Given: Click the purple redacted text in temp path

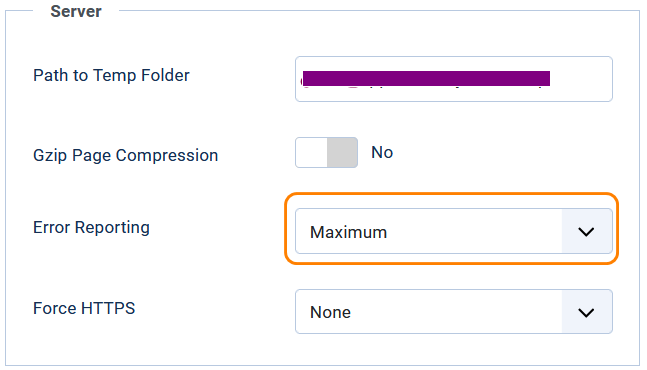Looking at the screenshot, I should click(x=426, y=78).
